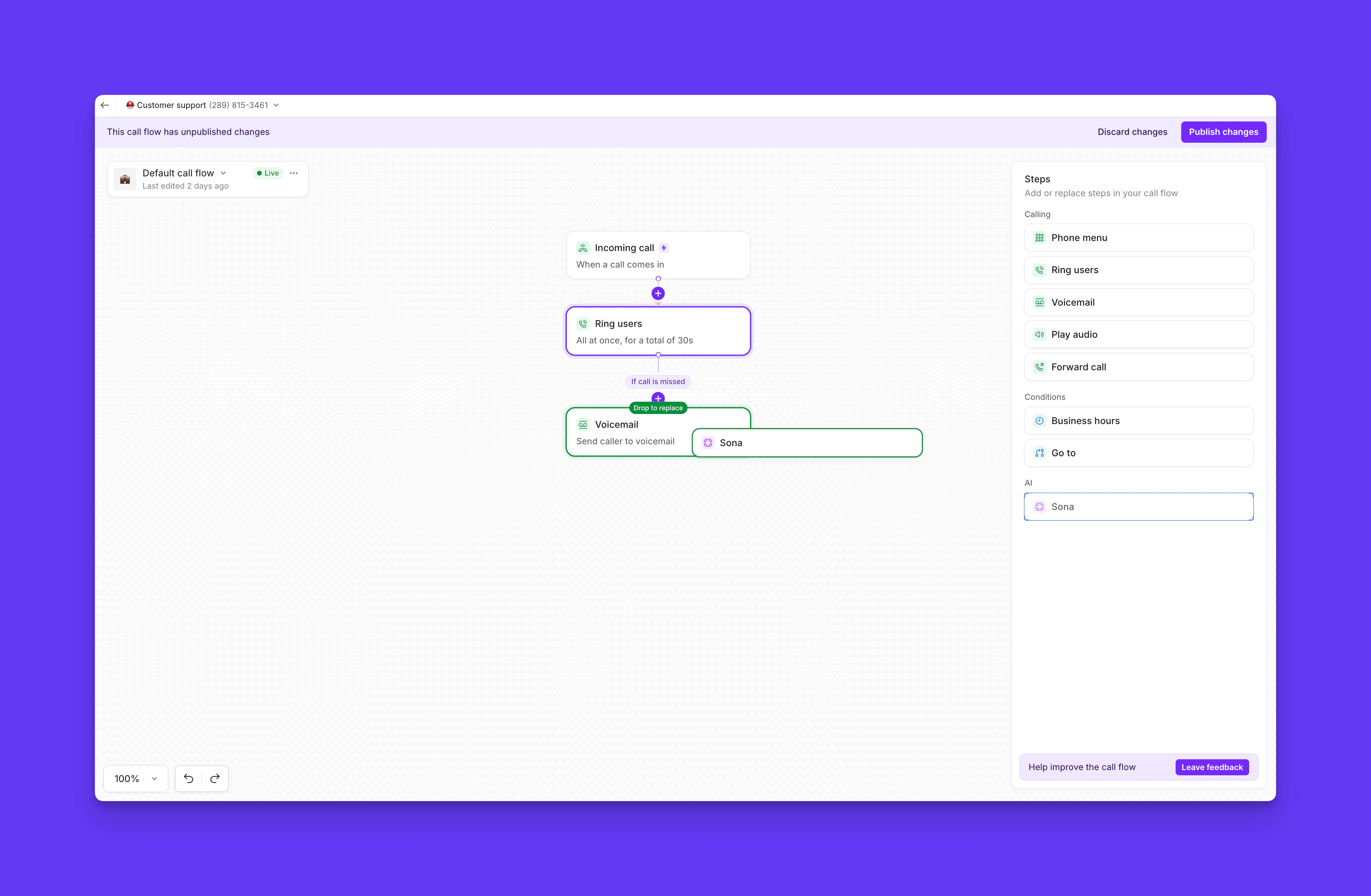Expand Customer support phone number dropdown
The height and width of the screenshot is (896, 1371).
coord(277,105)
